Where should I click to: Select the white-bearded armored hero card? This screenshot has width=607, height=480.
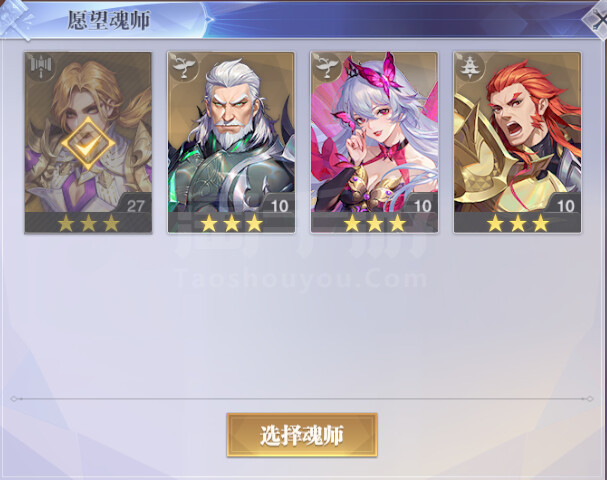pos(231,142)
